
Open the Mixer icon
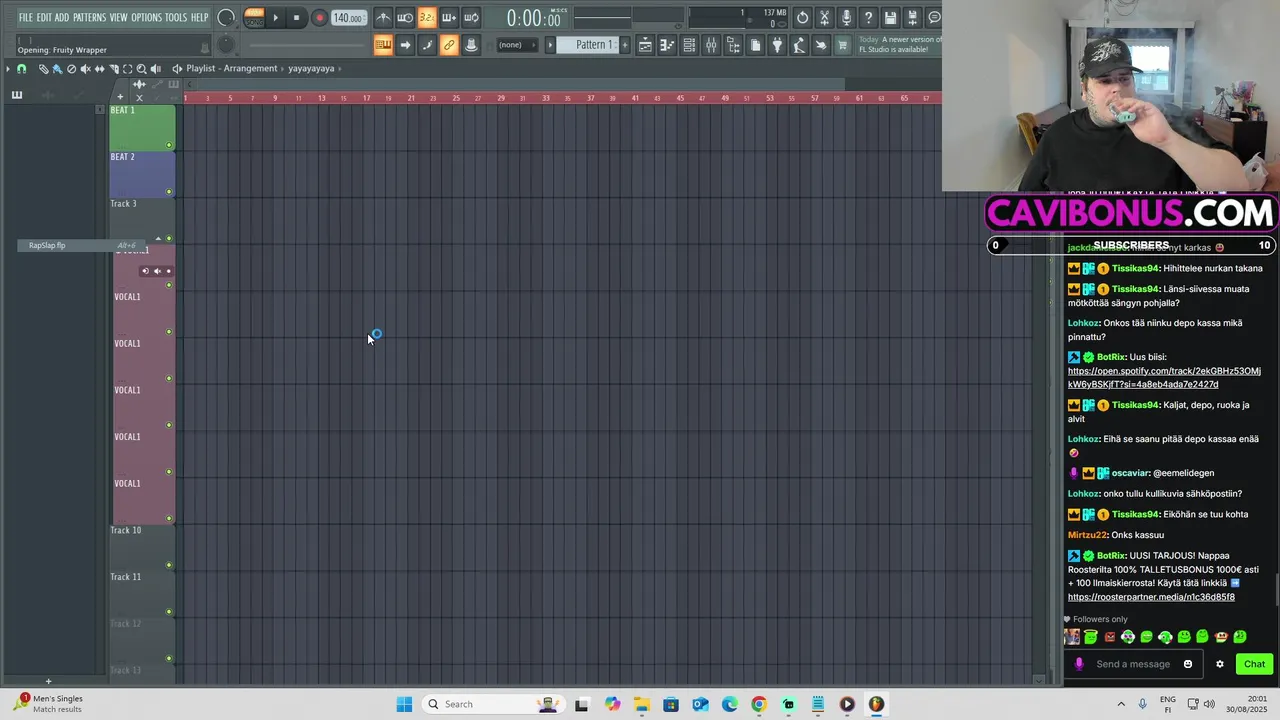click(x=711, y=45)
